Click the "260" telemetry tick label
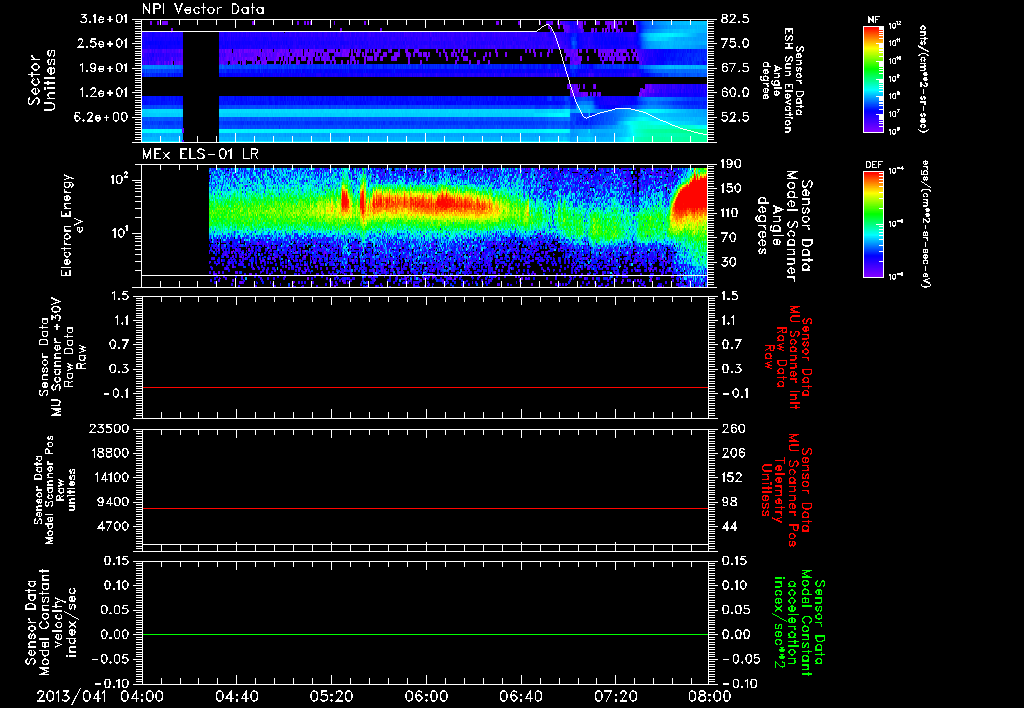The width and height of the screenshot is (1024, 708). pos(733,429)
